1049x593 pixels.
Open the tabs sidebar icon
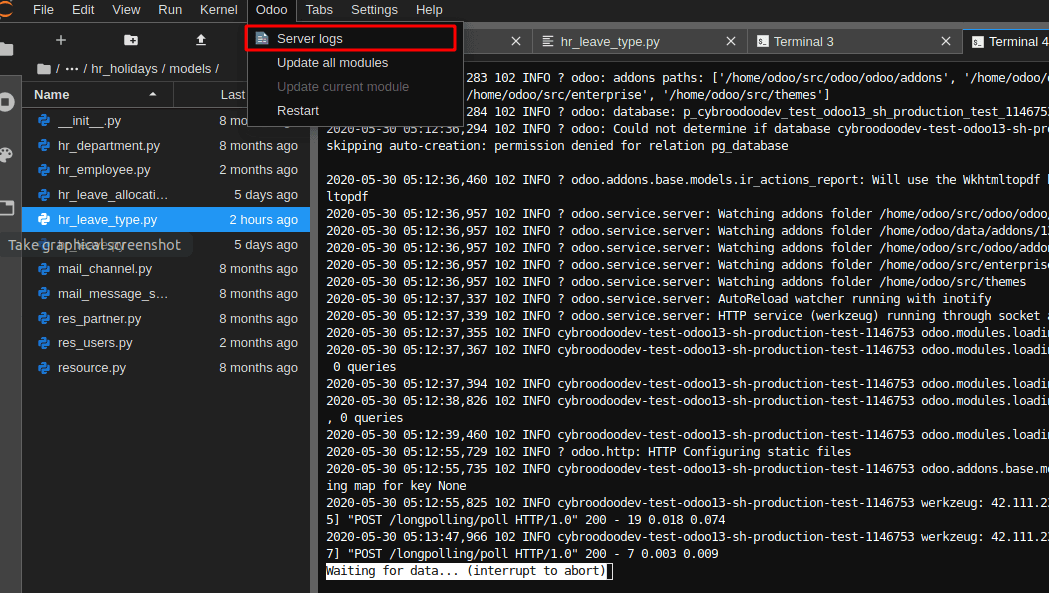point(7,207)
